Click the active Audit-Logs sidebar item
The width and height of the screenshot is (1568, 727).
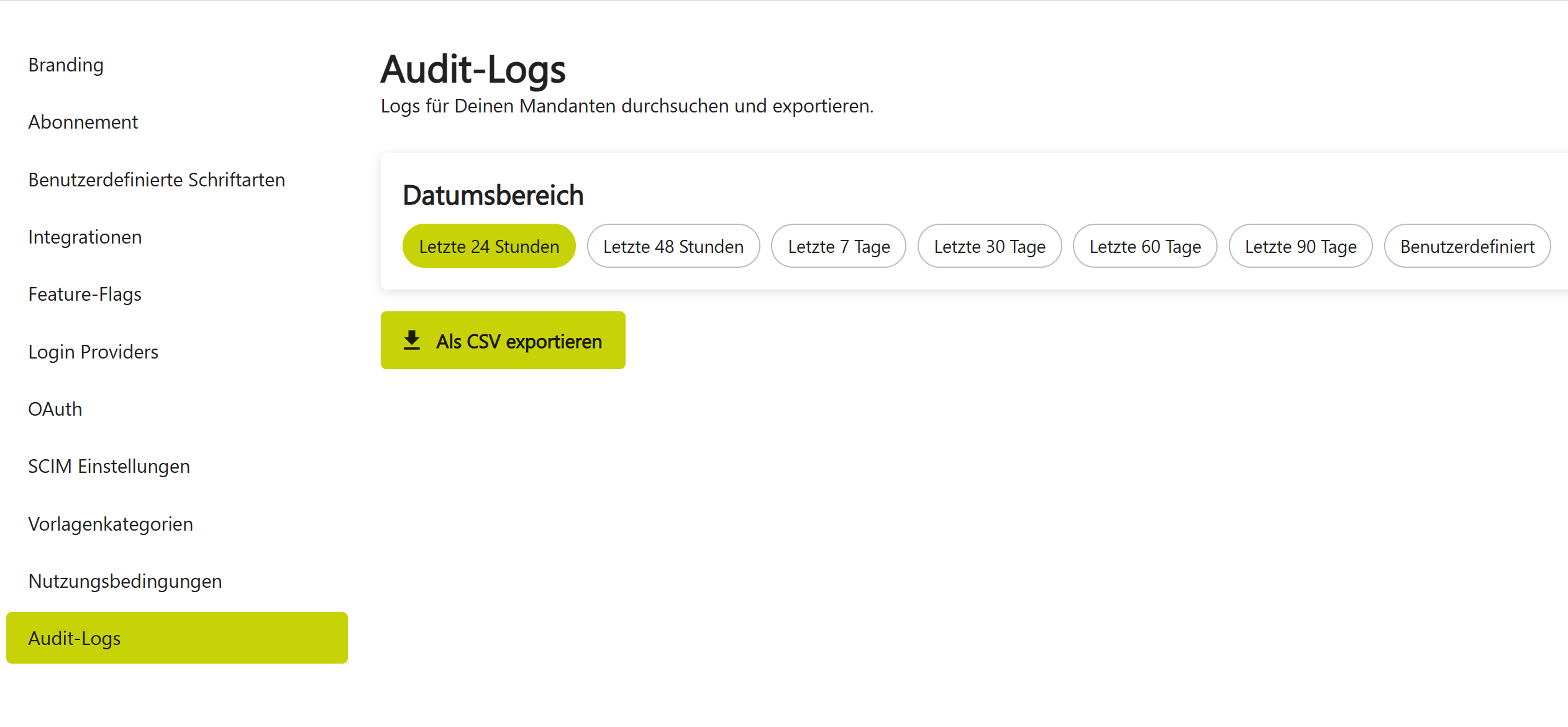click(176, 638)
